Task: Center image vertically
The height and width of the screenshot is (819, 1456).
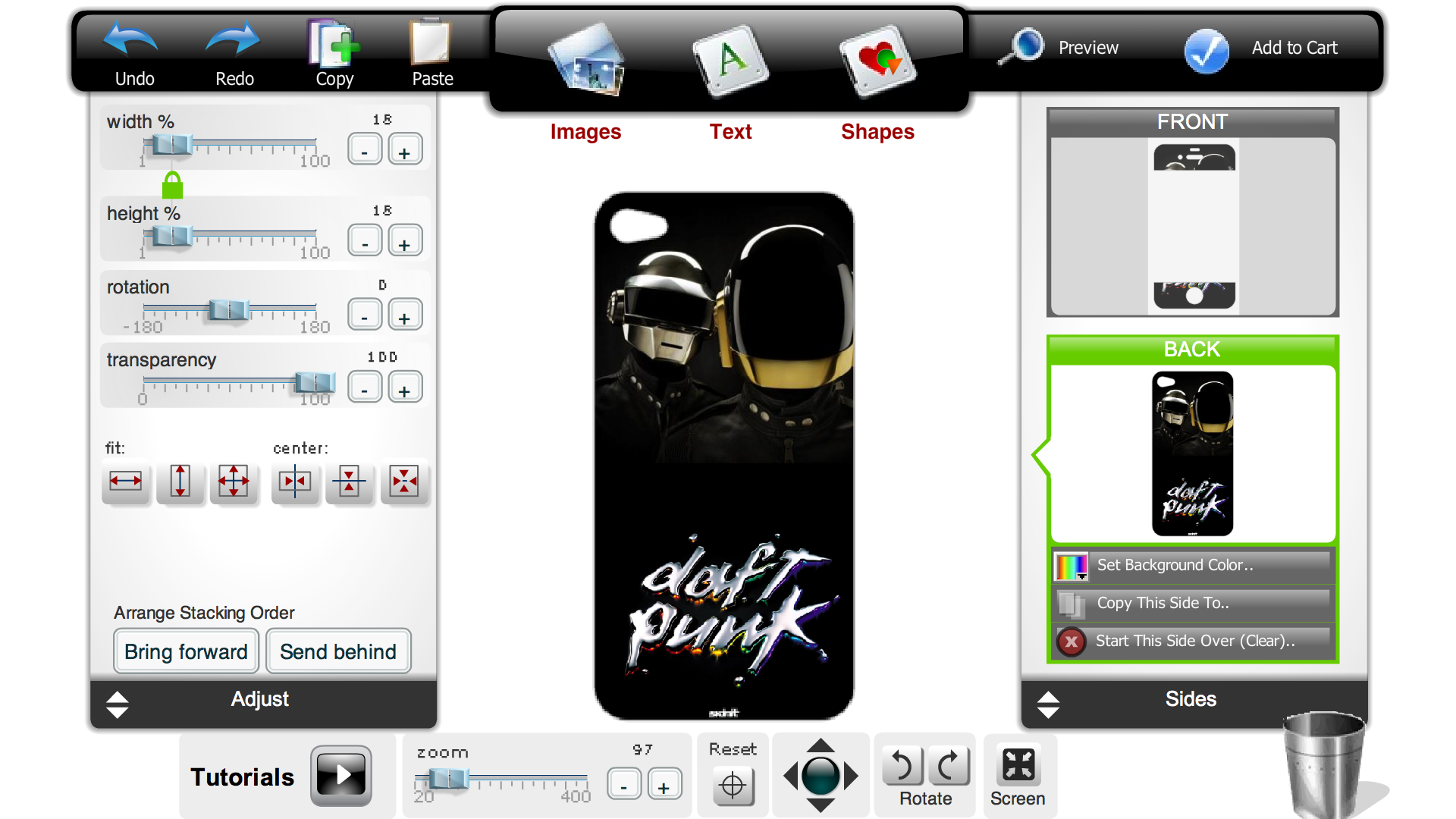Action: pyautogui.click(x=349, y=481)
